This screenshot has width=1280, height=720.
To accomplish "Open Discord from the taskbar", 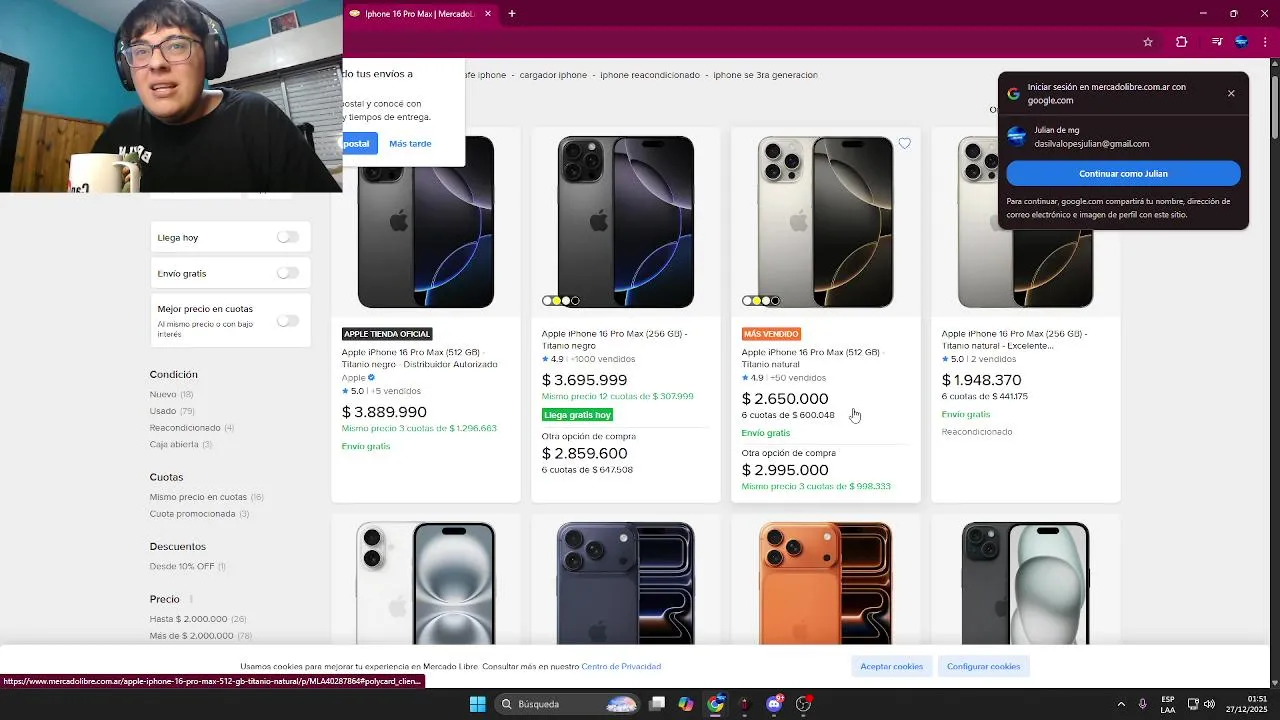I will pos(774,704).
